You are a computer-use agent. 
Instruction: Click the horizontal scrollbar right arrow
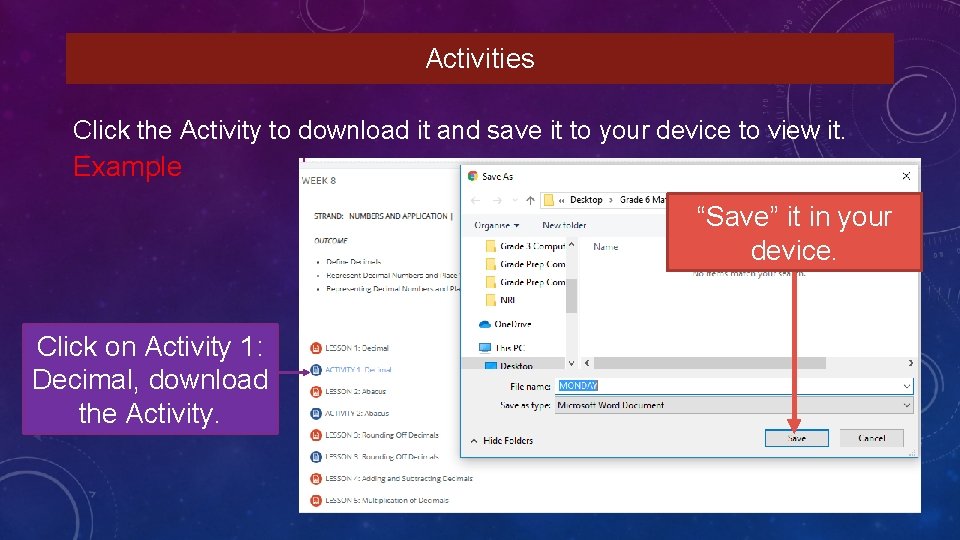coord(910,363)
